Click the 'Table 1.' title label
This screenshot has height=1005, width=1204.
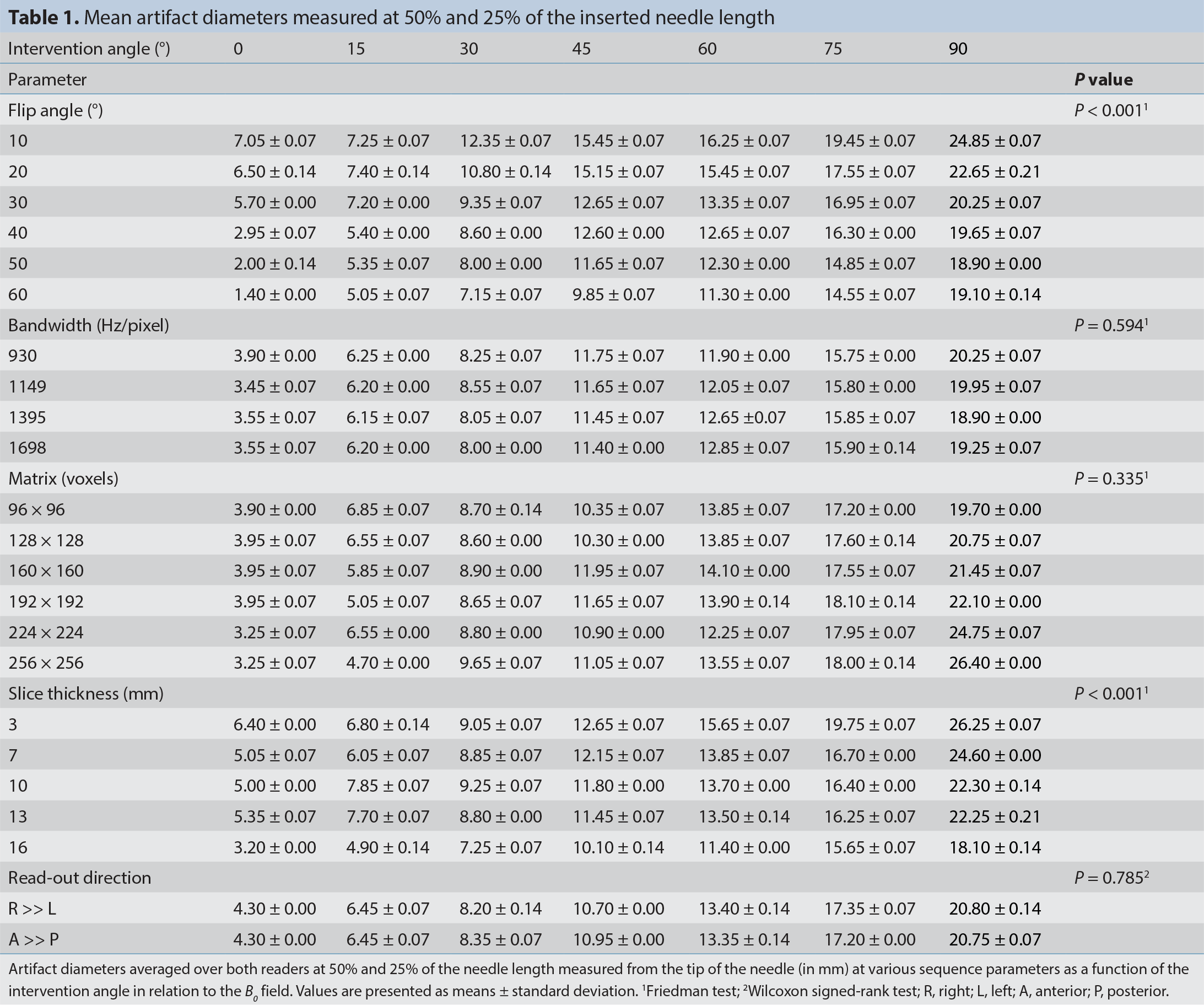coord(44,18)
